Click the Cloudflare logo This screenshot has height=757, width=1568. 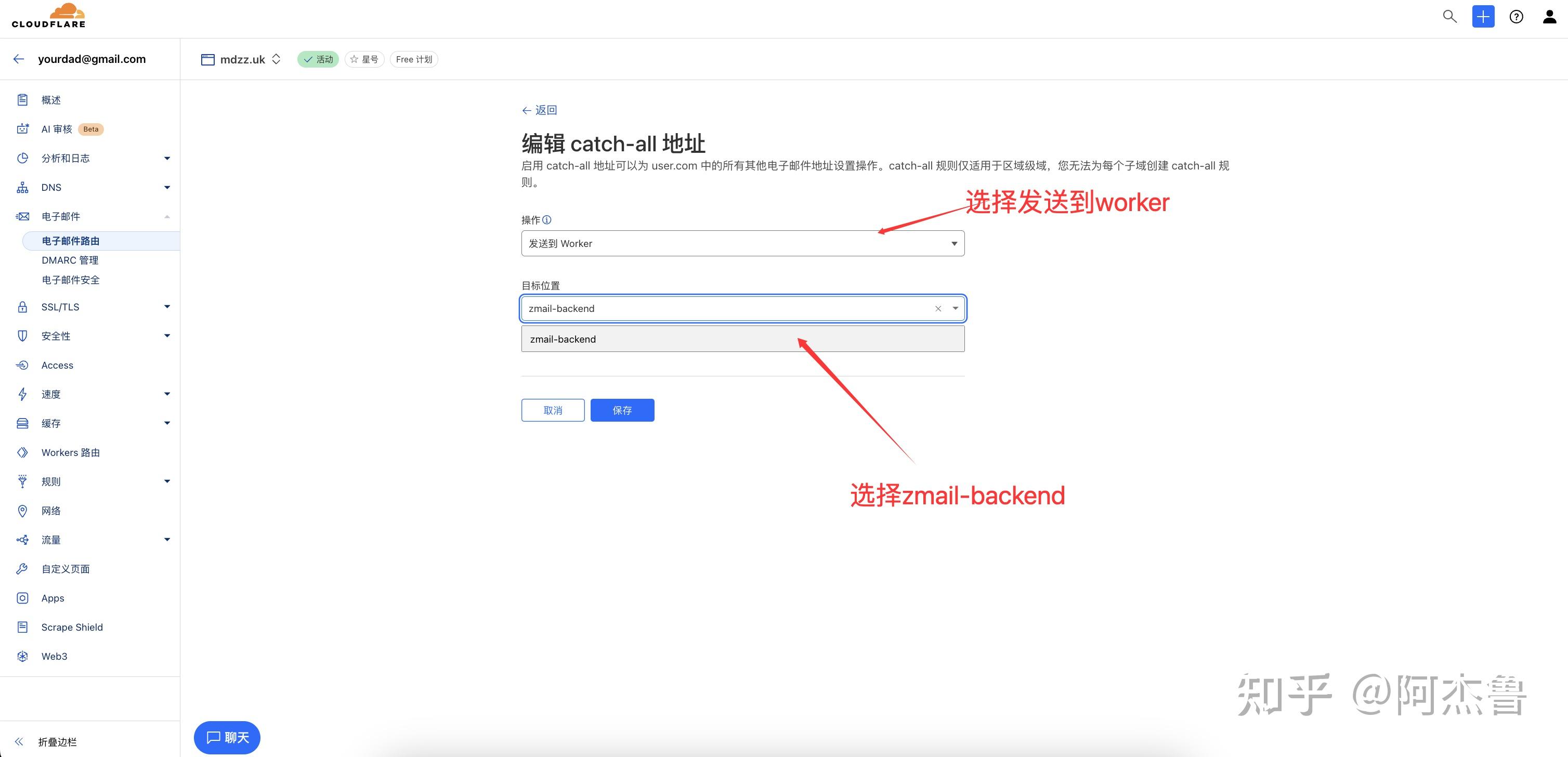49,15
